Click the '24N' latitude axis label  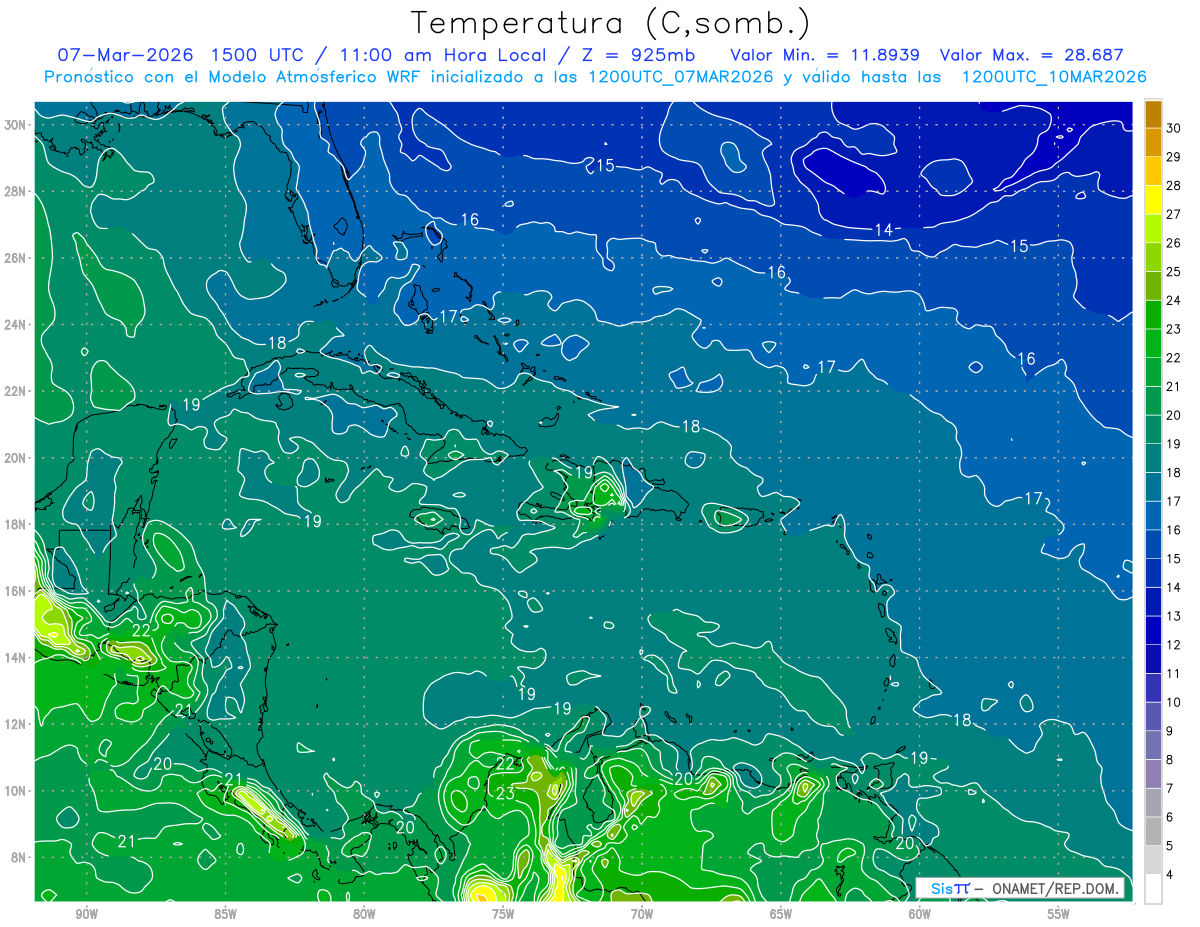coord(16,325)
